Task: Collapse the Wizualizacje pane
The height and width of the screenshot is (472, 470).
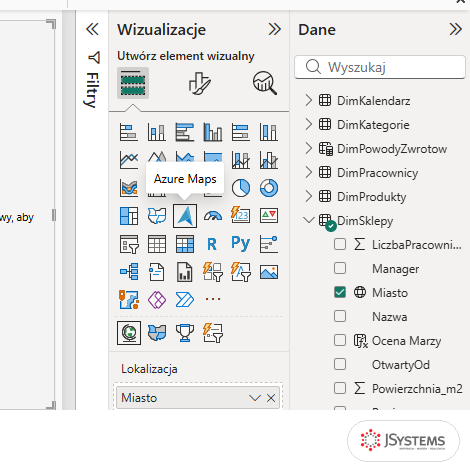Action: tap(275, 29)
